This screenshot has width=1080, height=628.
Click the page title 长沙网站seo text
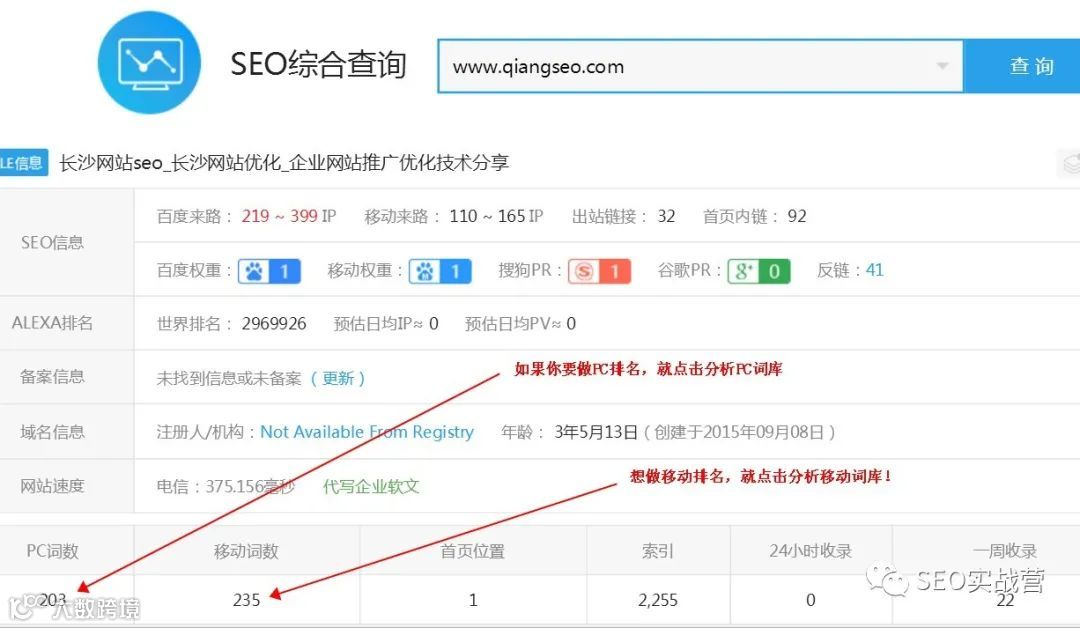(284, 163)
